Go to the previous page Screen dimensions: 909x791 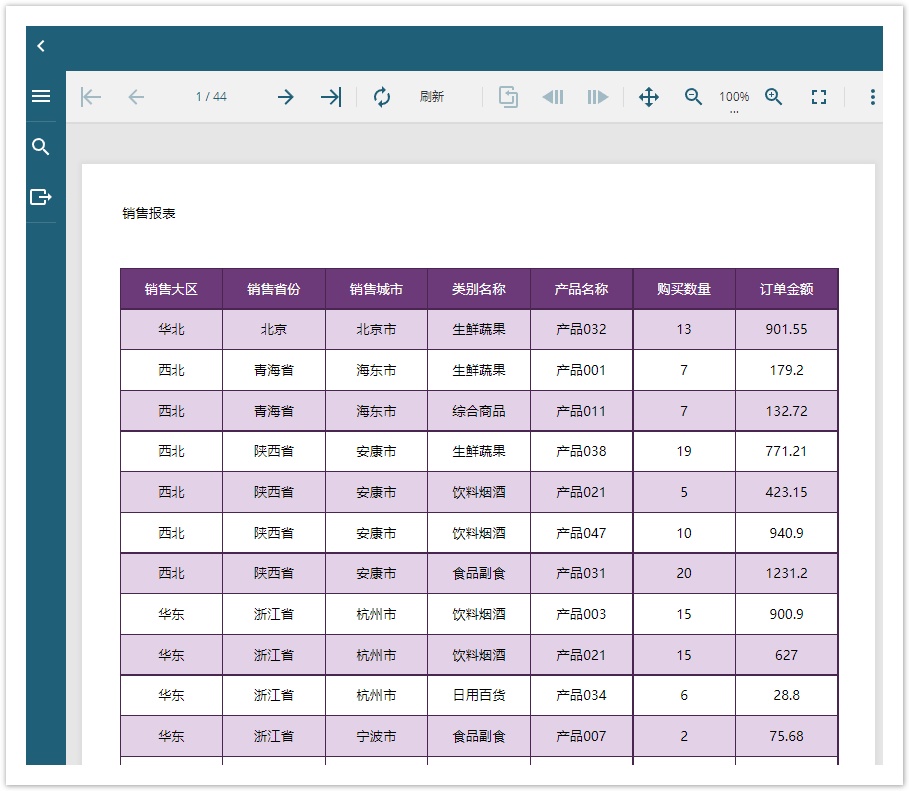pos(136,97)
